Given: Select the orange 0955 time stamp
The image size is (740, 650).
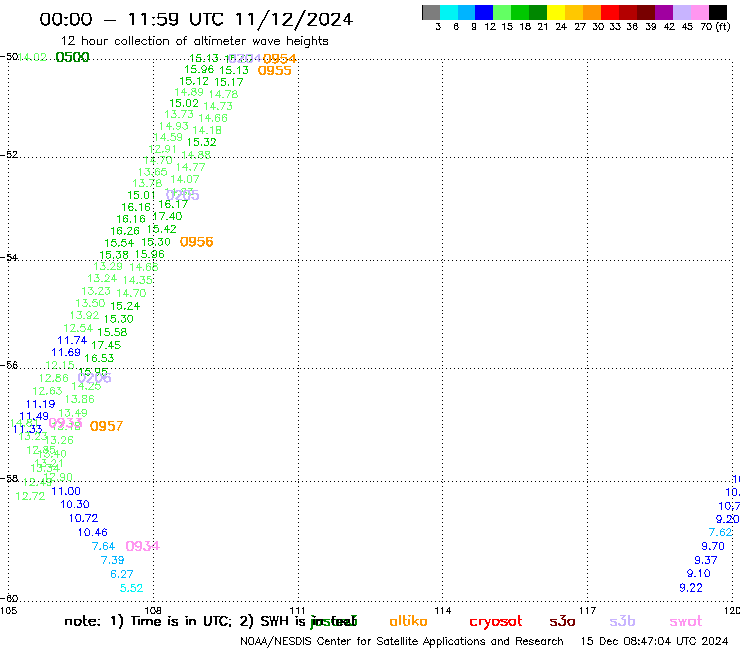Looking at the screenshot, I should point(275,70).
